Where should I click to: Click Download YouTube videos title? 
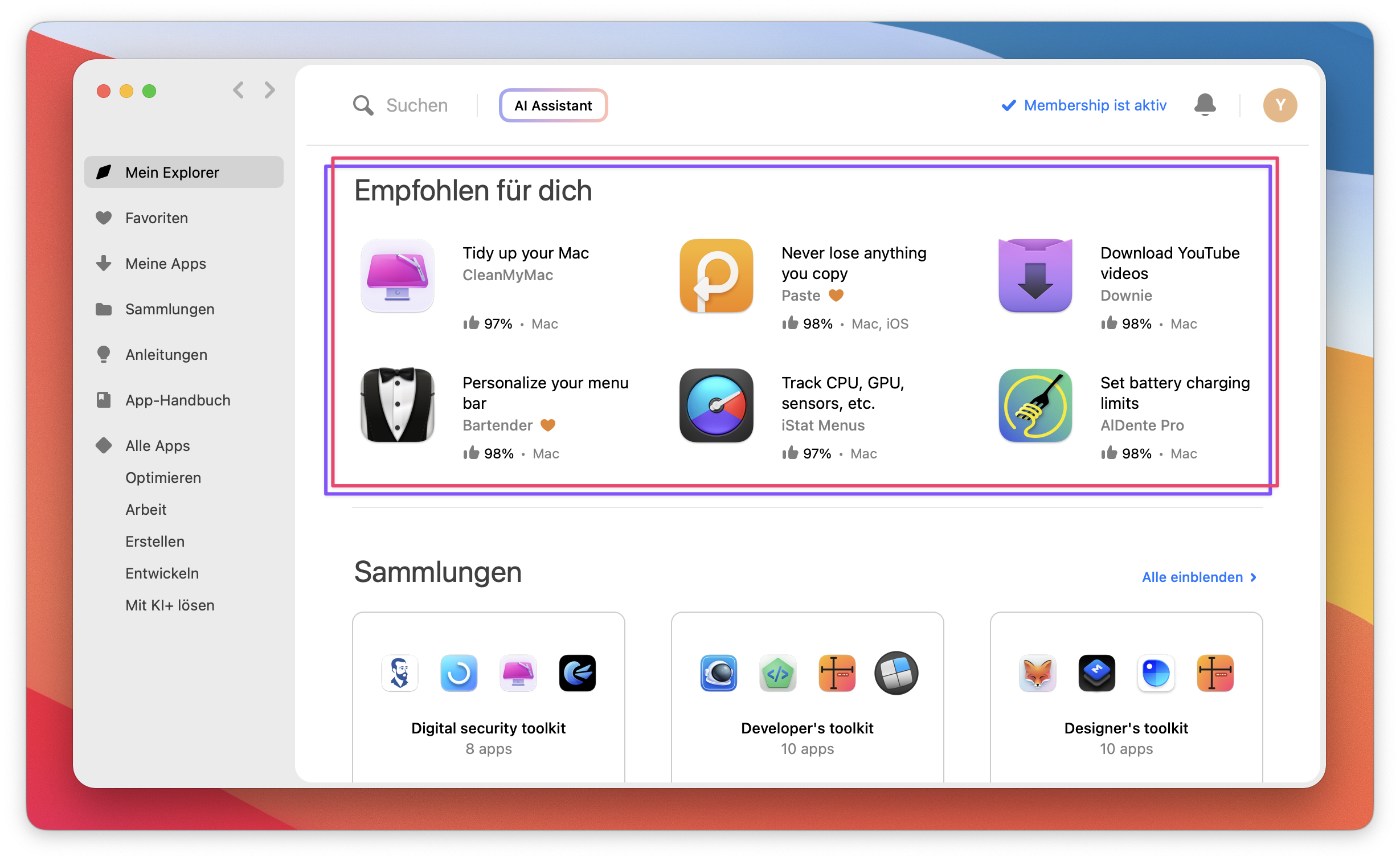tap(1170, 263)
